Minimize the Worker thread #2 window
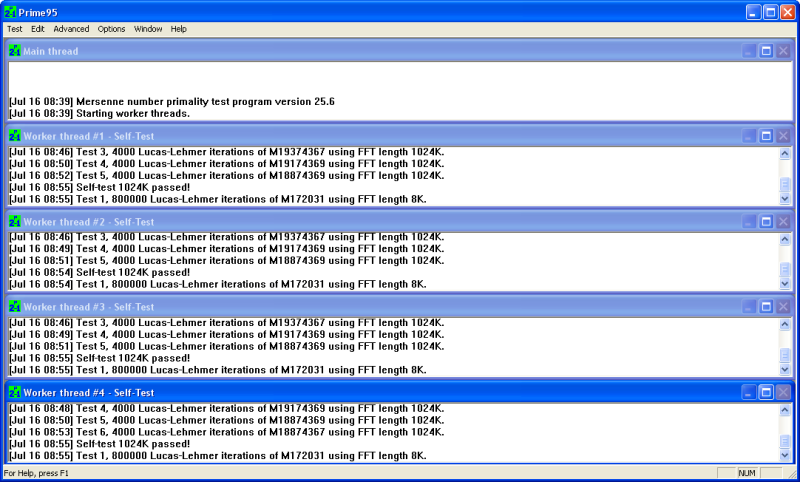 click(x=749, y=222)
